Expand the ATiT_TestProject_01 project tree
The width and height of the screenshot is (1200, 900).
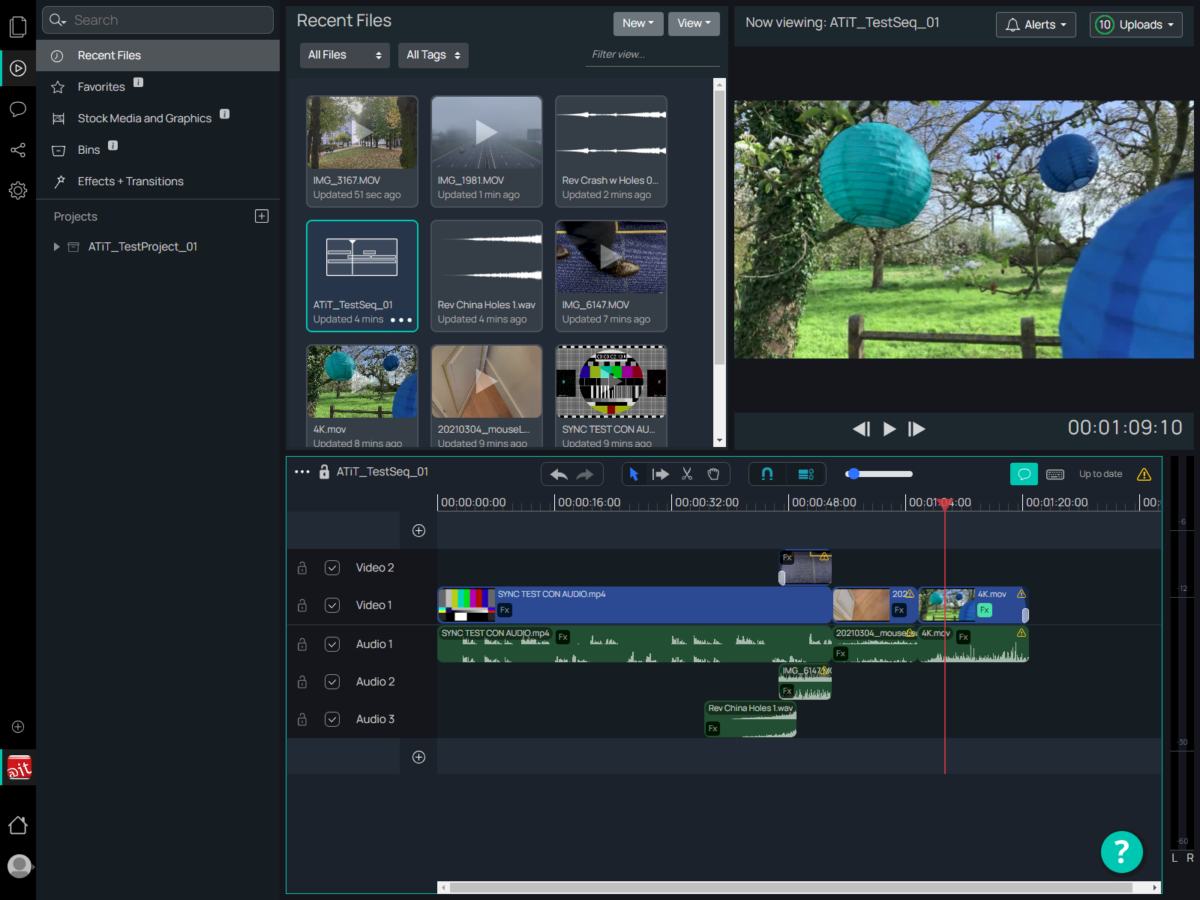point(56,247)
